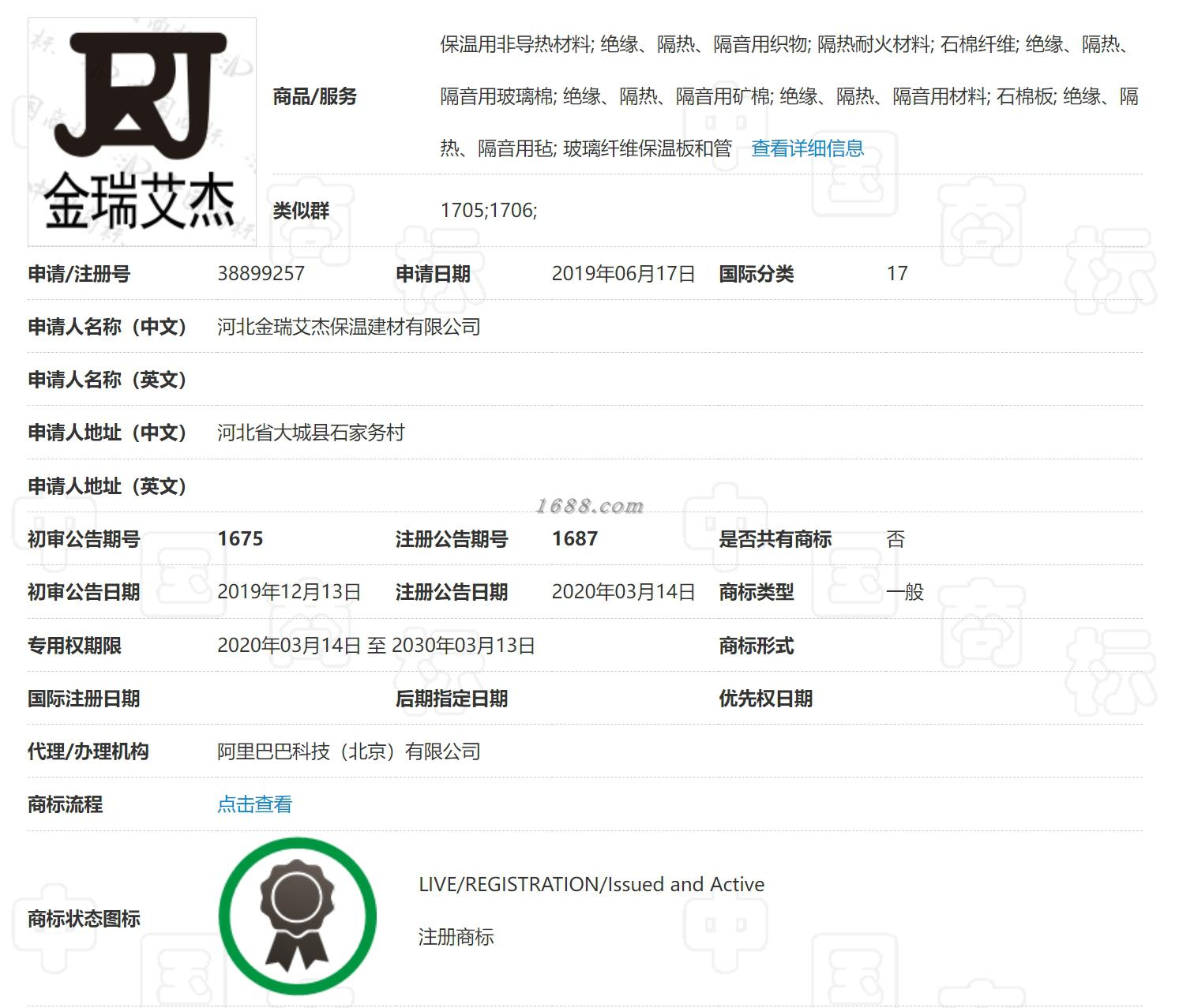Select the registration announcement number 1687
Viewport: 1179px width, 1008px height.
pyautogui.click(x=575, y=539)
